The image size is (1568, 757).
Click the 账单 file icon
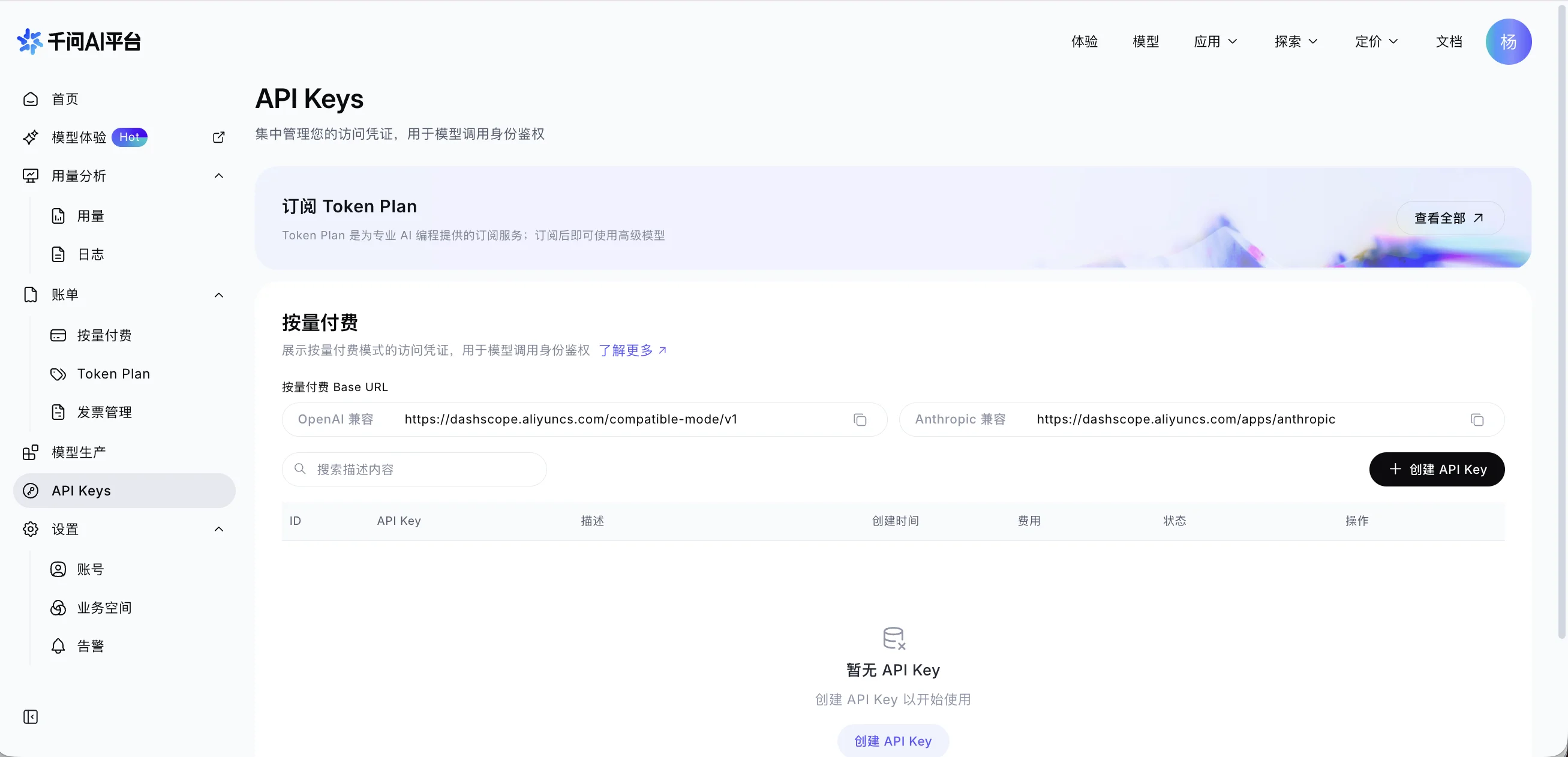(x=31, y=295)
